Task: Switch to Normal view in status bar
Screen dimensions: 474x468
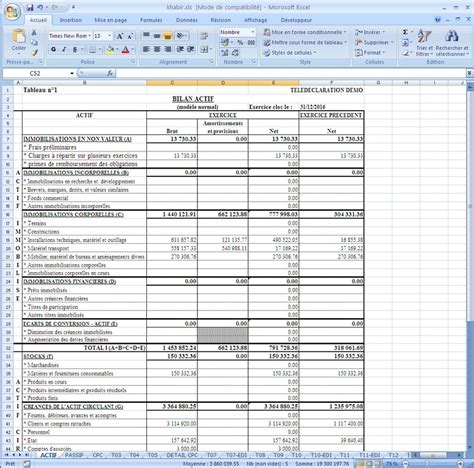Action: (360, 464)
